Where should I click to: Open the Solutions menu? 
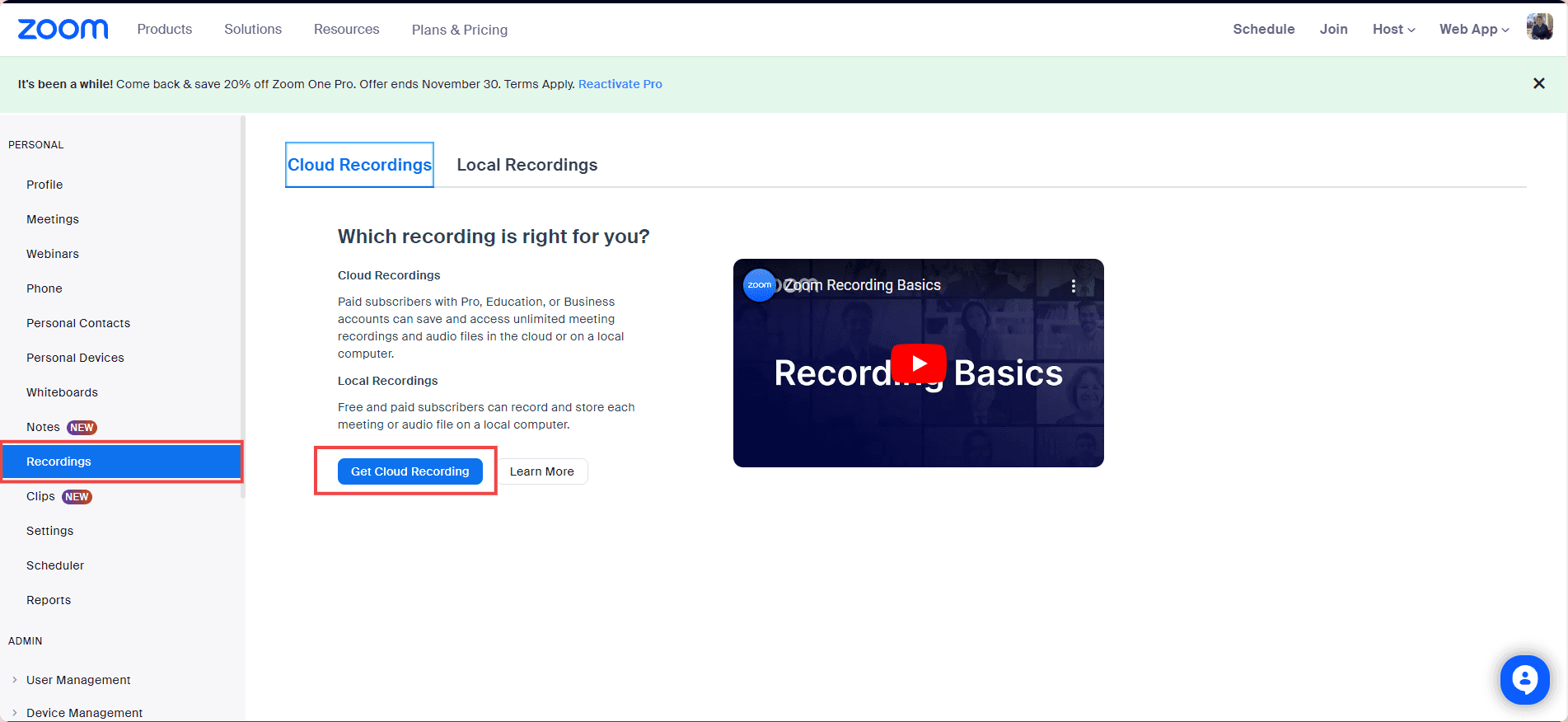pos(253,29)
